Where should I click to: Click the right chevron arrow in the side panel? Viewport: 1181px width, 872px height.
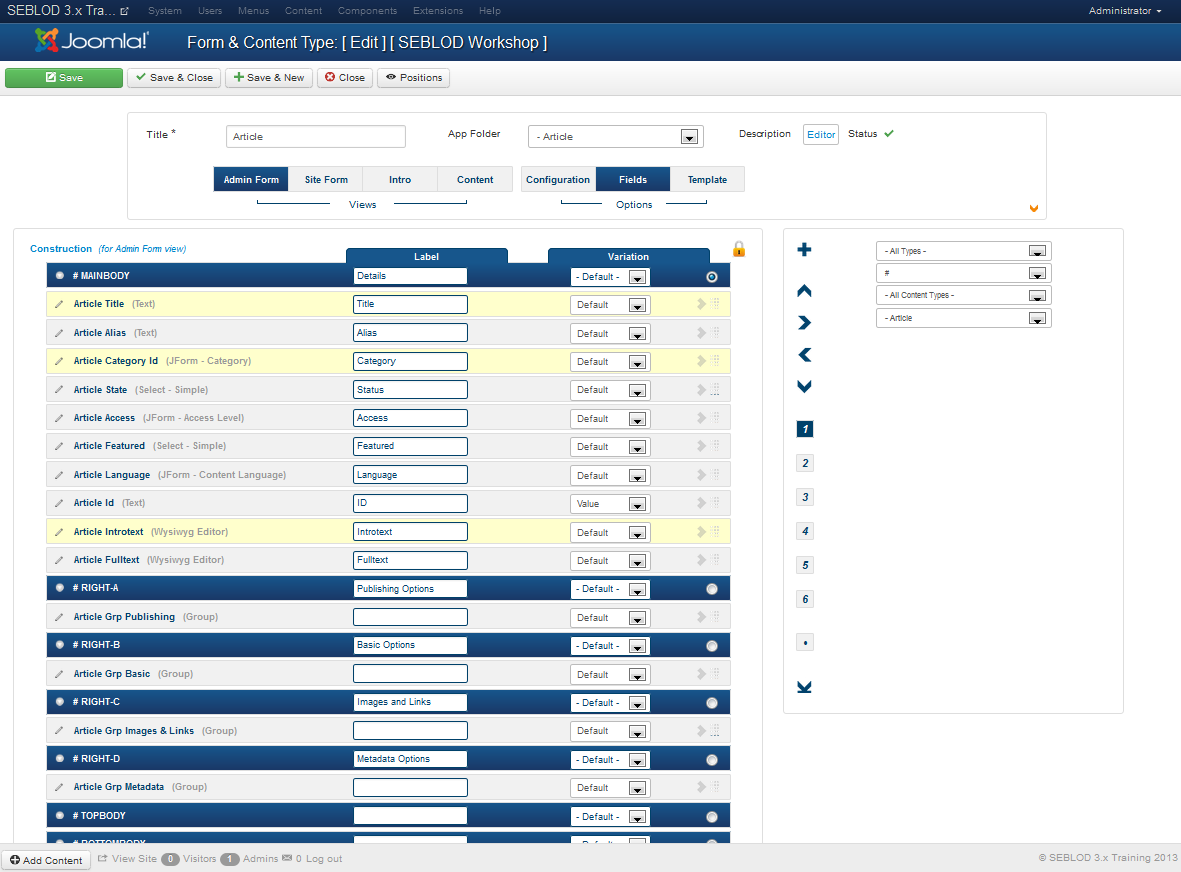click(x=804, y=322)
